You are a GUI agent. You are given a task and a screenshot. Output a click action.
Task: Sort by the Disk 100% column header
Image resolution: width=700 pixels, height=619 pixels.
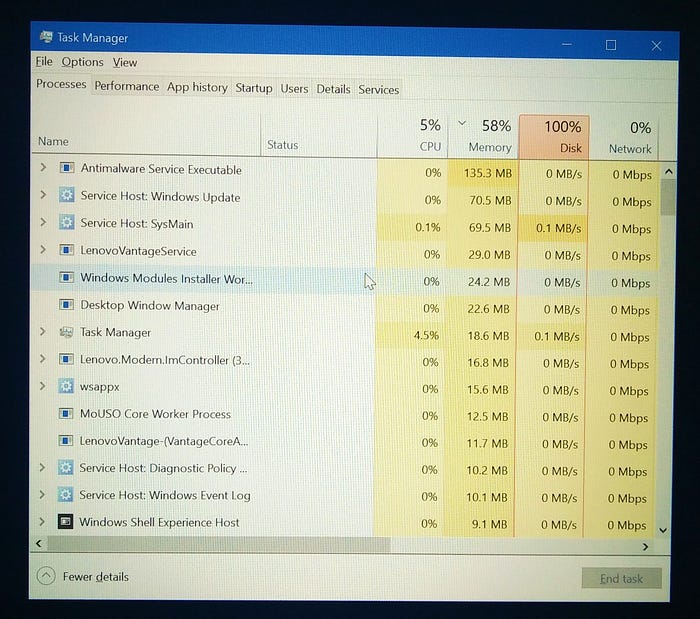tap(554, 137)
